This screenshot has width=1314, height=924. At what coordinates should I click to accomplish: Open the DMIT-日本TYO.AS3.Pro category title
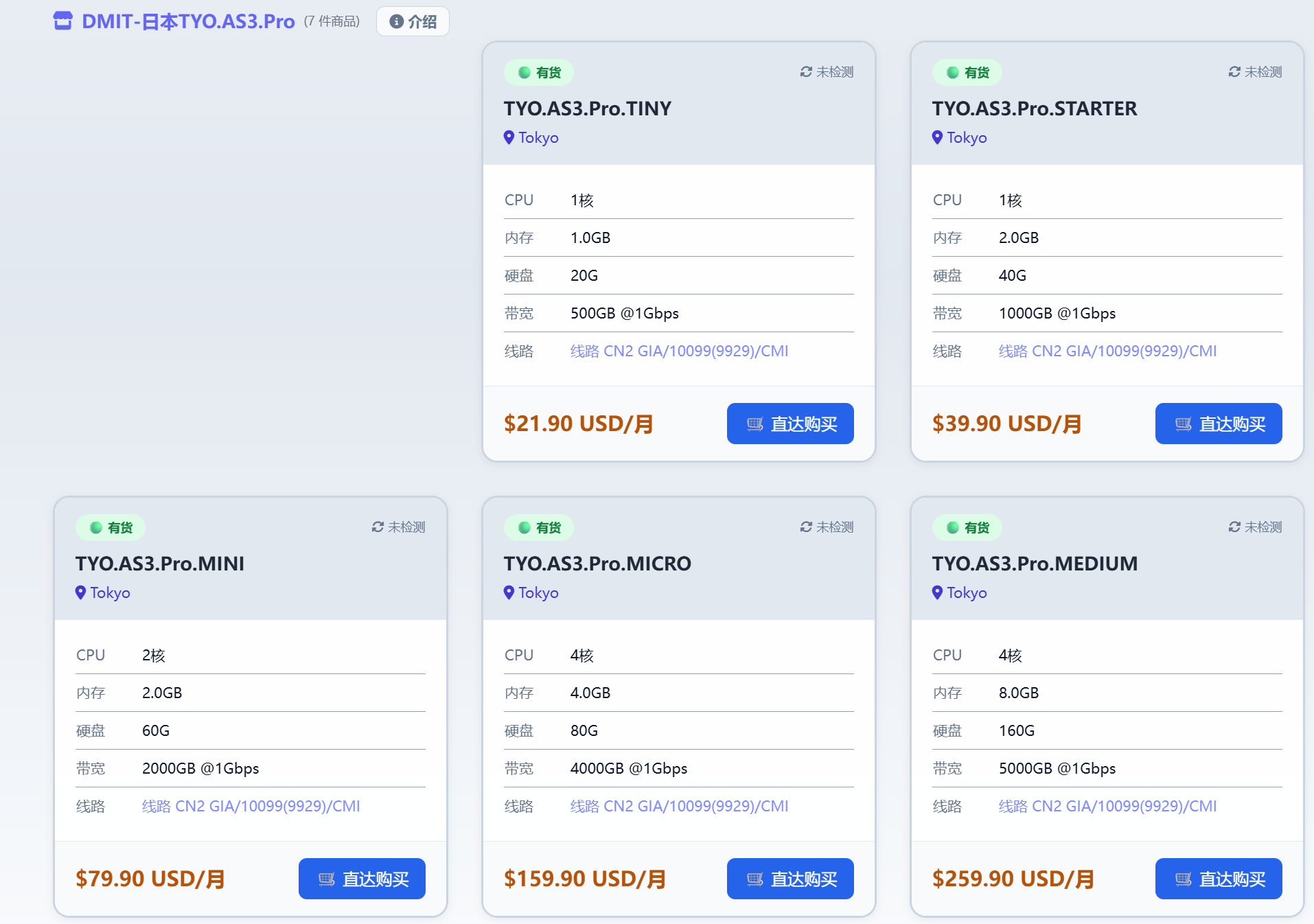pyautogui.click(x=188, y=22)
